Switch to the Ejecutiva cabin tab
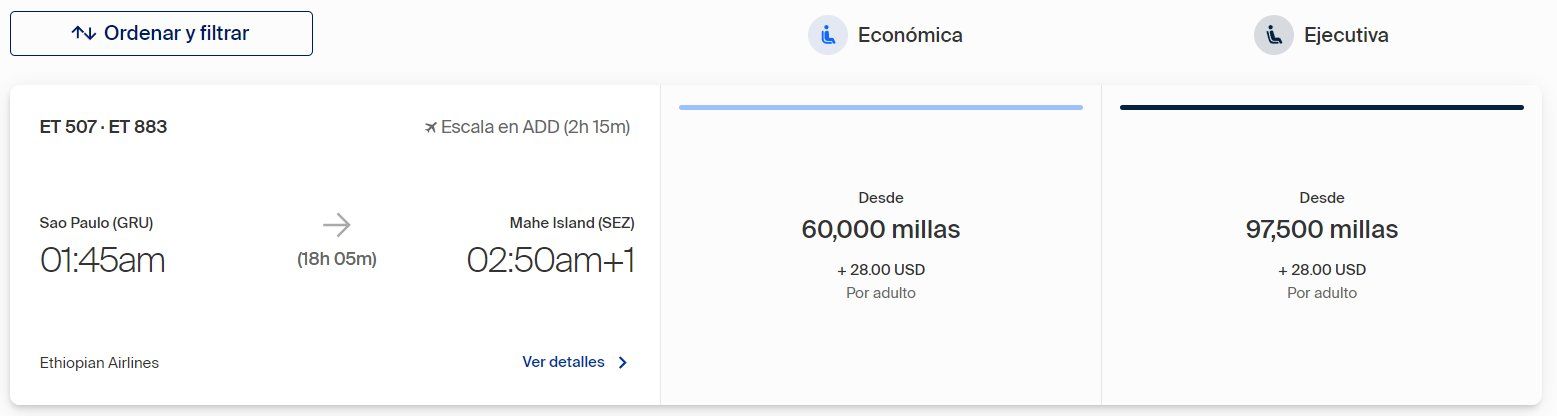 (1321, 35)
